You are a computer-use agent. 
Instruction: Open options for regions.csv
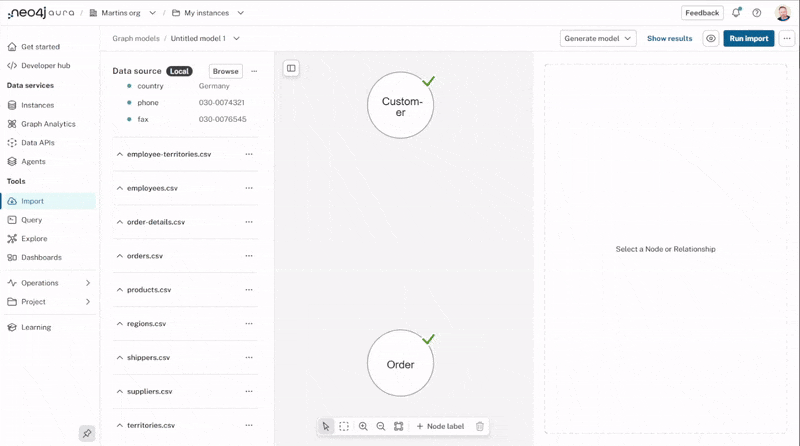click(x=249, y=324)
